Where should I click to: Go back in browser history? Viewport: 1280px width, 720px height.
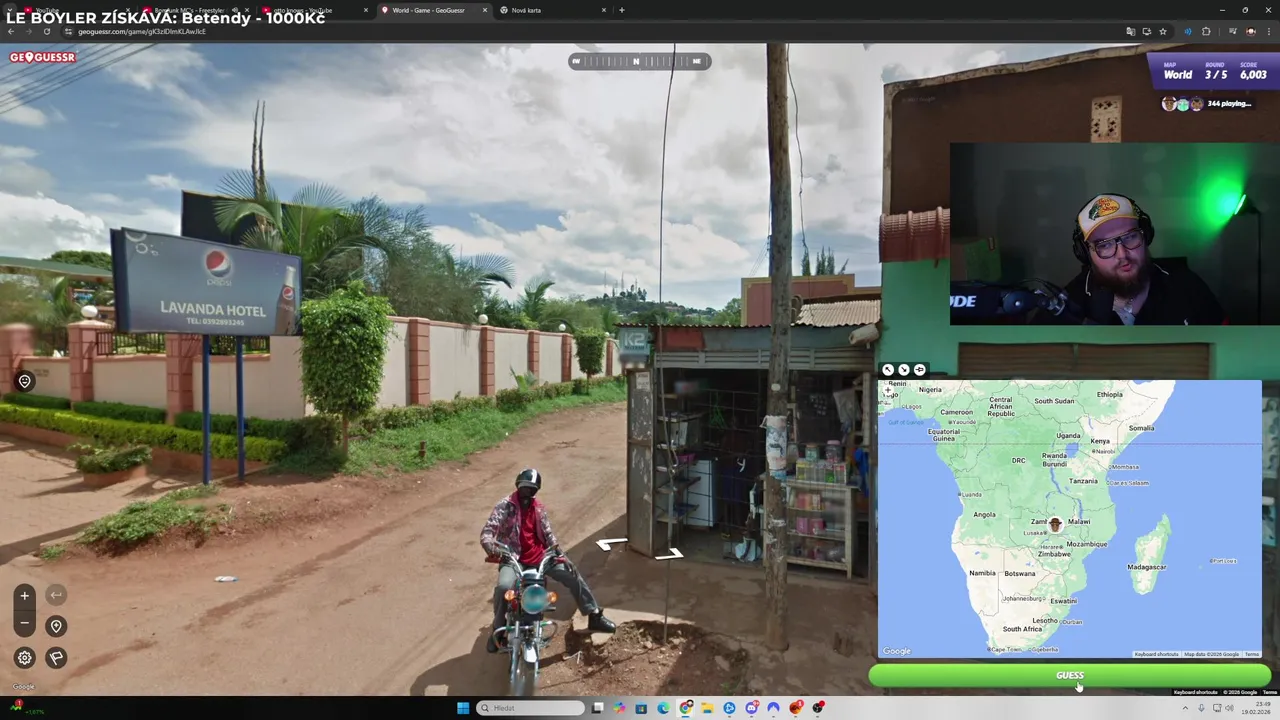pyautogui.click(x=11, y=31)
